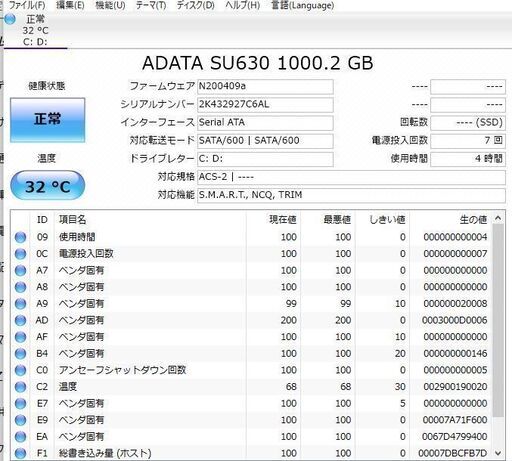Open the テーマ(T) menu
This screenshot has height=461, width=512.
point(151,5)
